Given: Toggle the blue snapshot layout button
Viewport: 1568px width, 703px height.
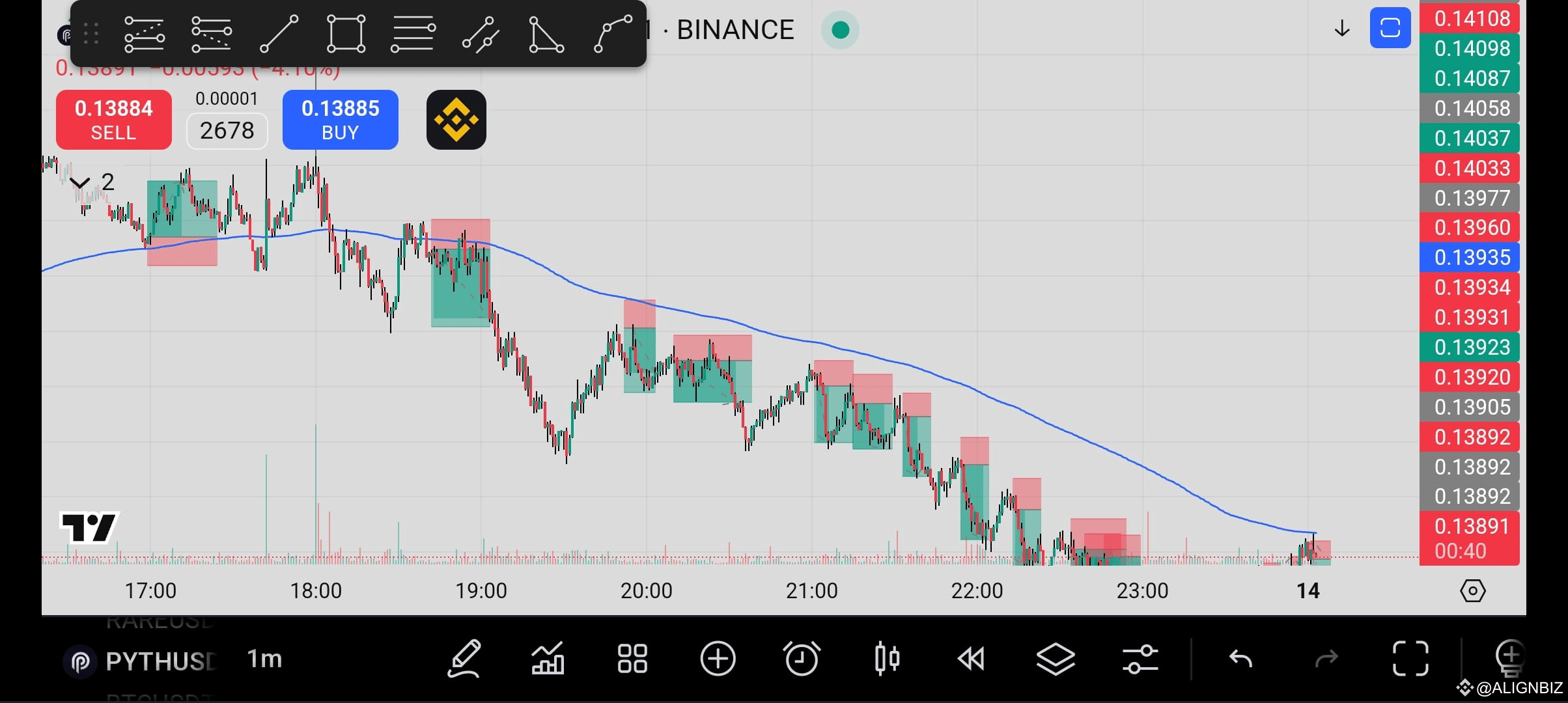Looking at the screenshot, I should (x=1390, y=28).
